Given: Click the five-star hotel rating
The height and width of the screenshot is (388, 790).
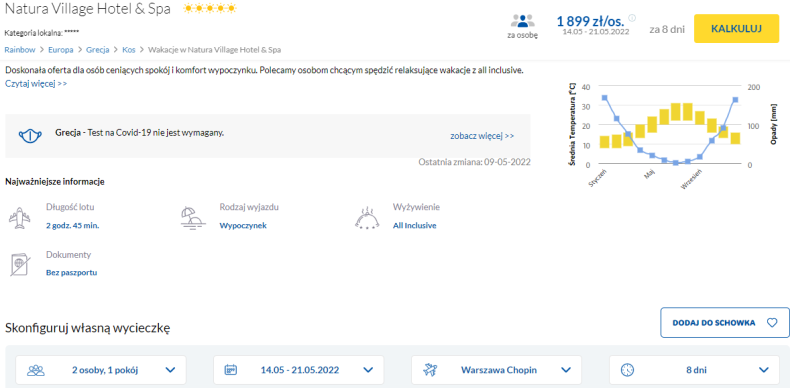Looking at the screenshot, I should point(210,8).
